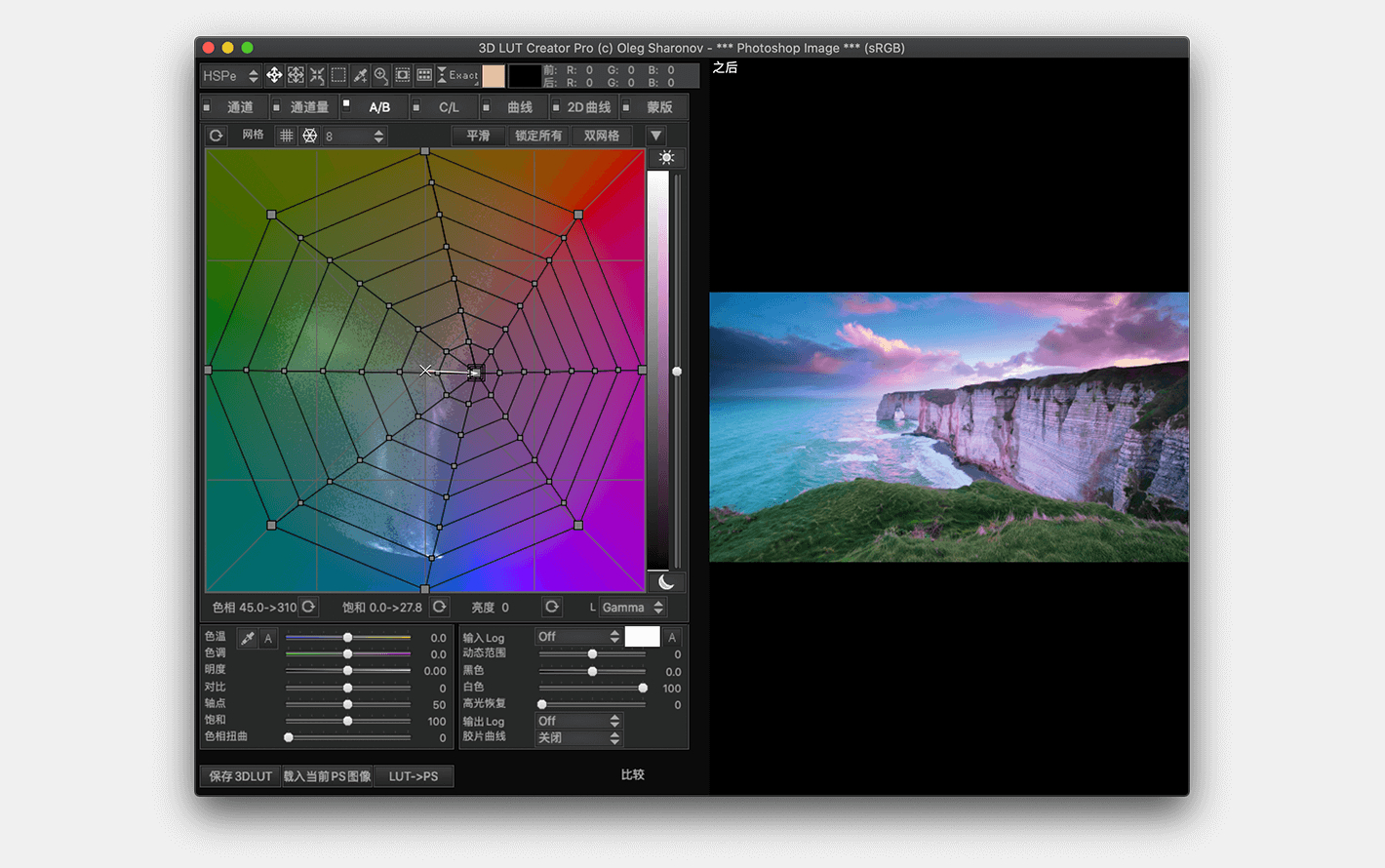The width and height of the screenshot is (1385, 868).
Task: Open the 2D曲线 tab
Action: click(x=588, y=107)
